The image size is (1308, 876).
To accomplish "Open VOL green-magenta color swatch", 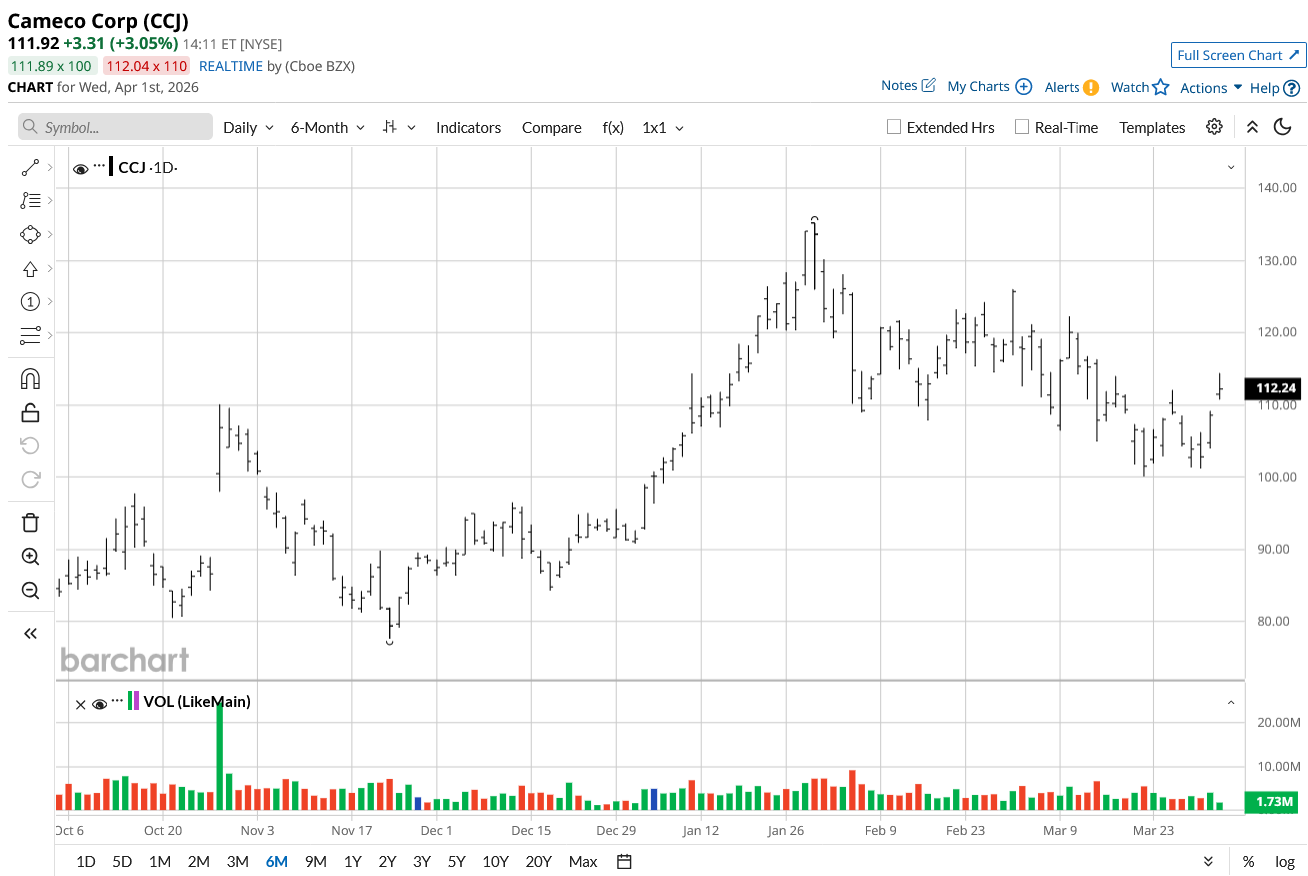I will [133, 701].
